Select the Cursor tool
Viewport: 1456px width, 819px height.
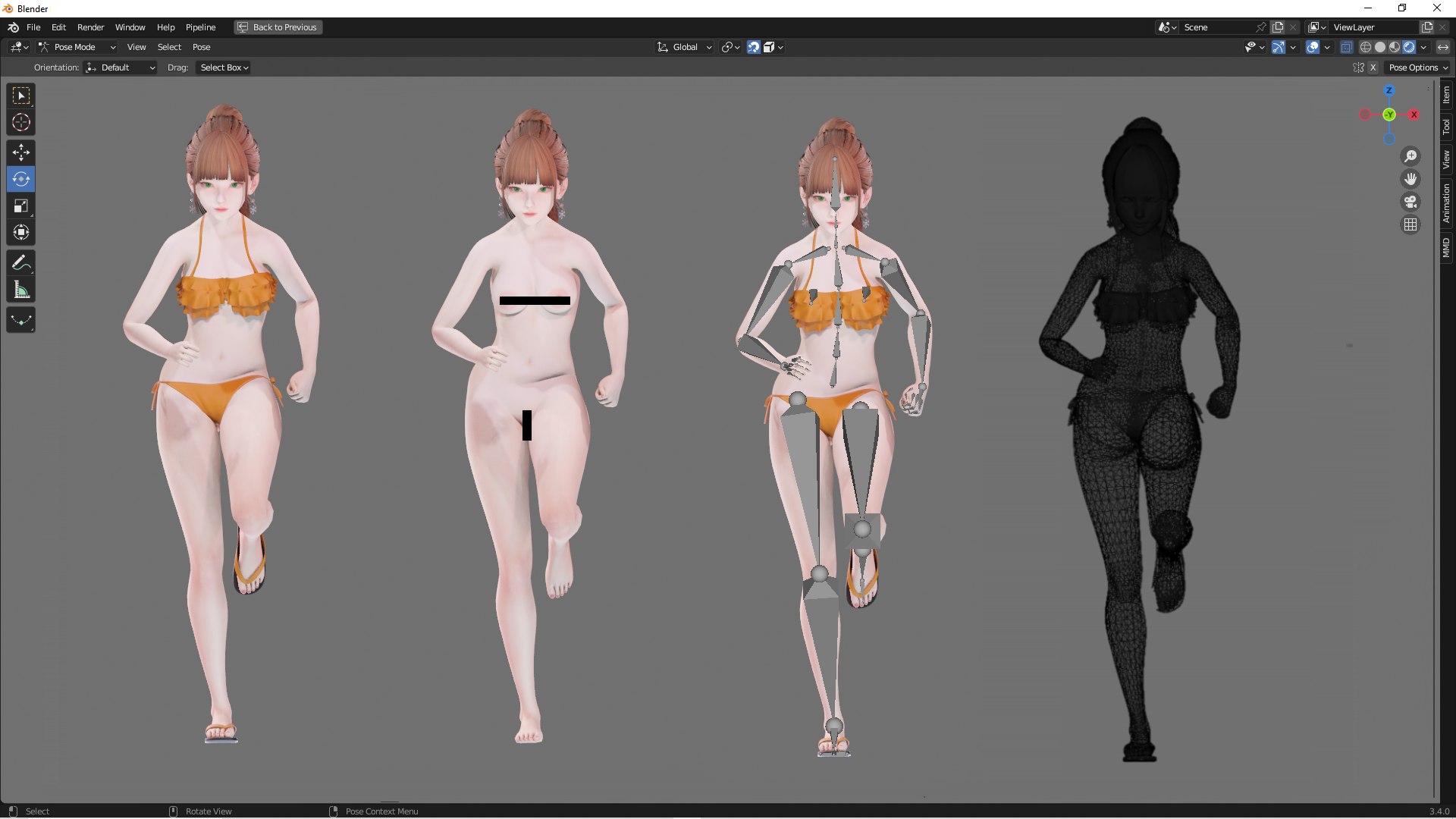(x=21, y=122)
